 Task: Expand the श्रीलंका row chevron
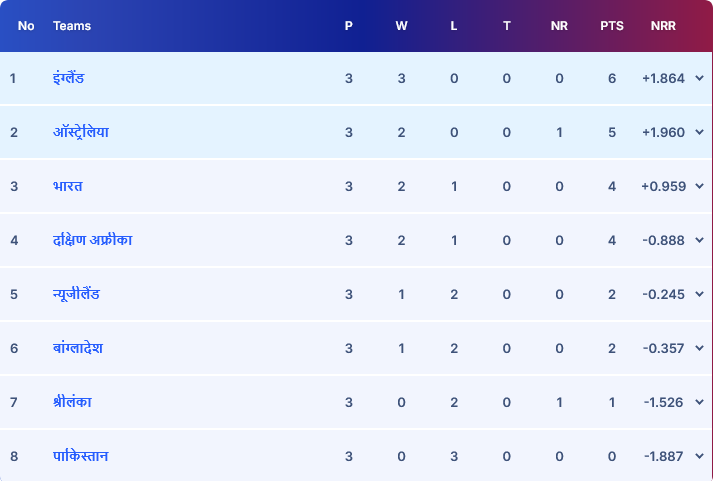[698, 402]
